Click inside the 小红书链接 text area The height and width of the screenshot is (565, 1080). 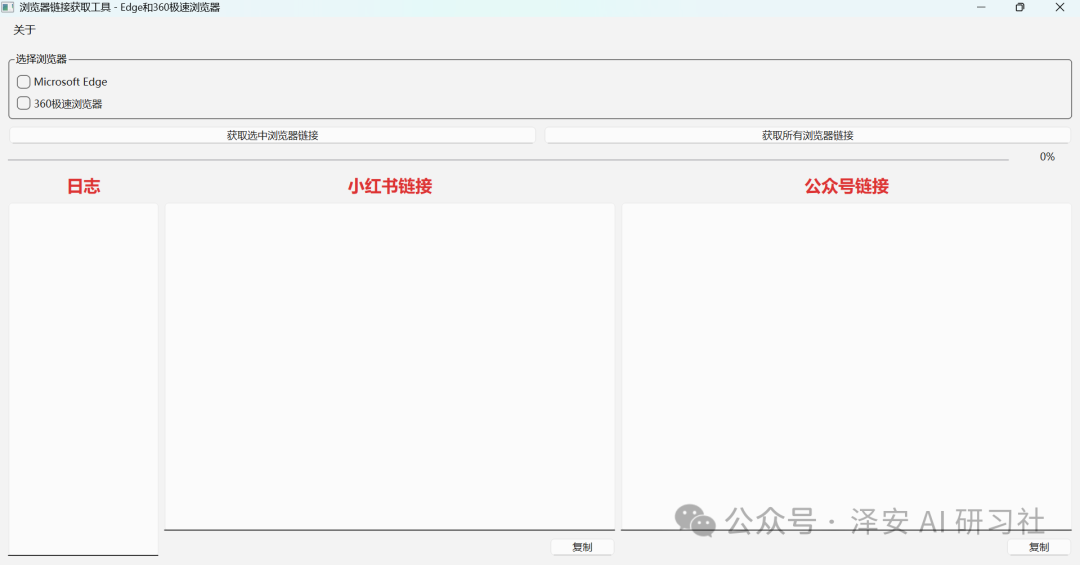[389, 367]
